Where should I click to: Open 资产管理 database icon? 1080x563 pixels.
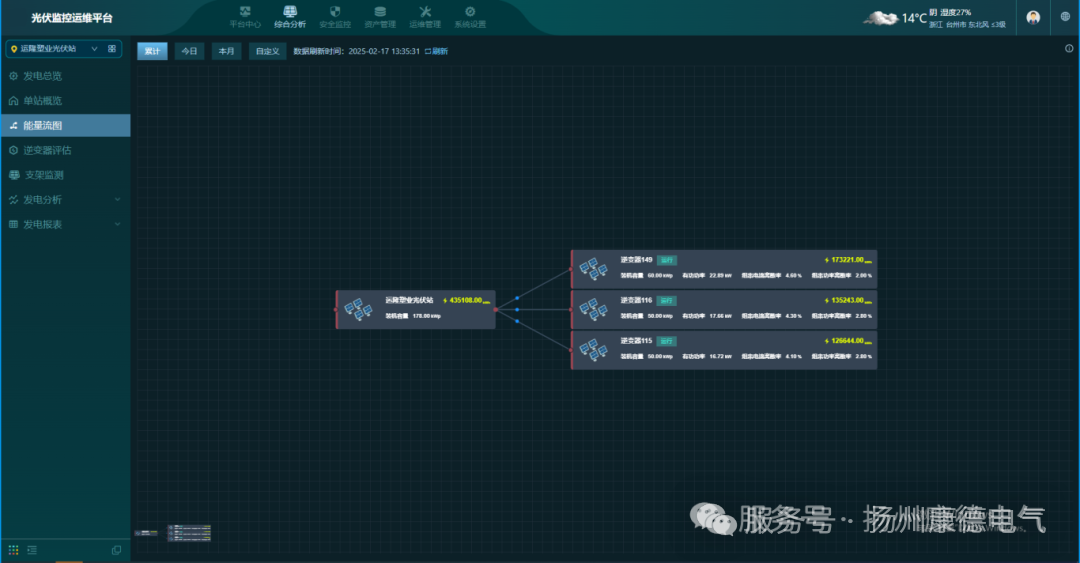point(380,16)
